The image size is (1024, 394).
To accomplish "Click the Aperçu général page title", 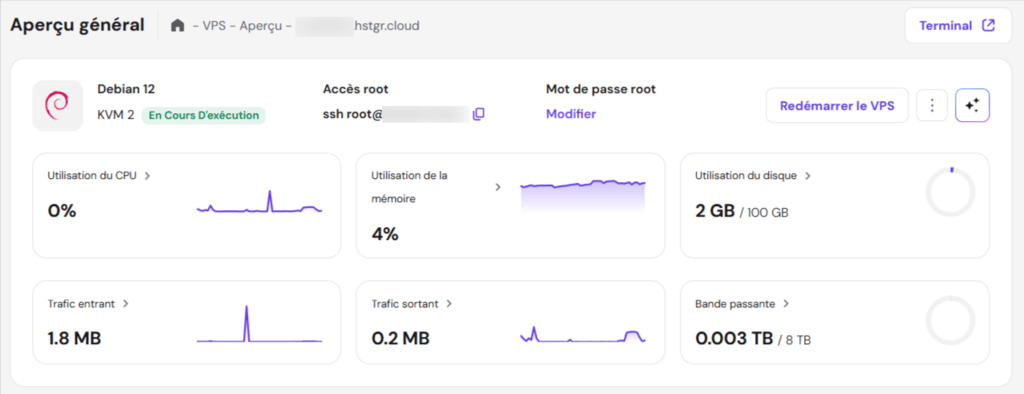I will point(77,25).
